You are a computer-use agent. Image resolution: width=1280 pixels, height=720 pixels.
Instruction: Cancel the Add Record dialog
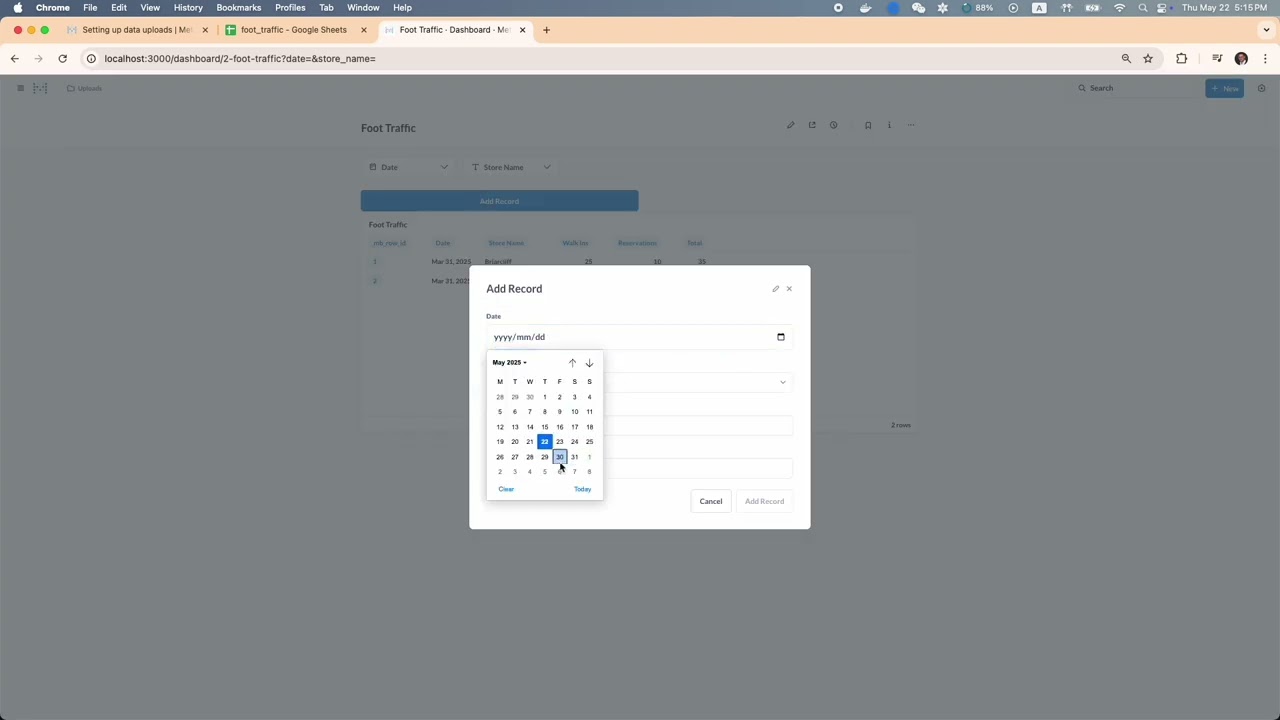tap(711, 501)
